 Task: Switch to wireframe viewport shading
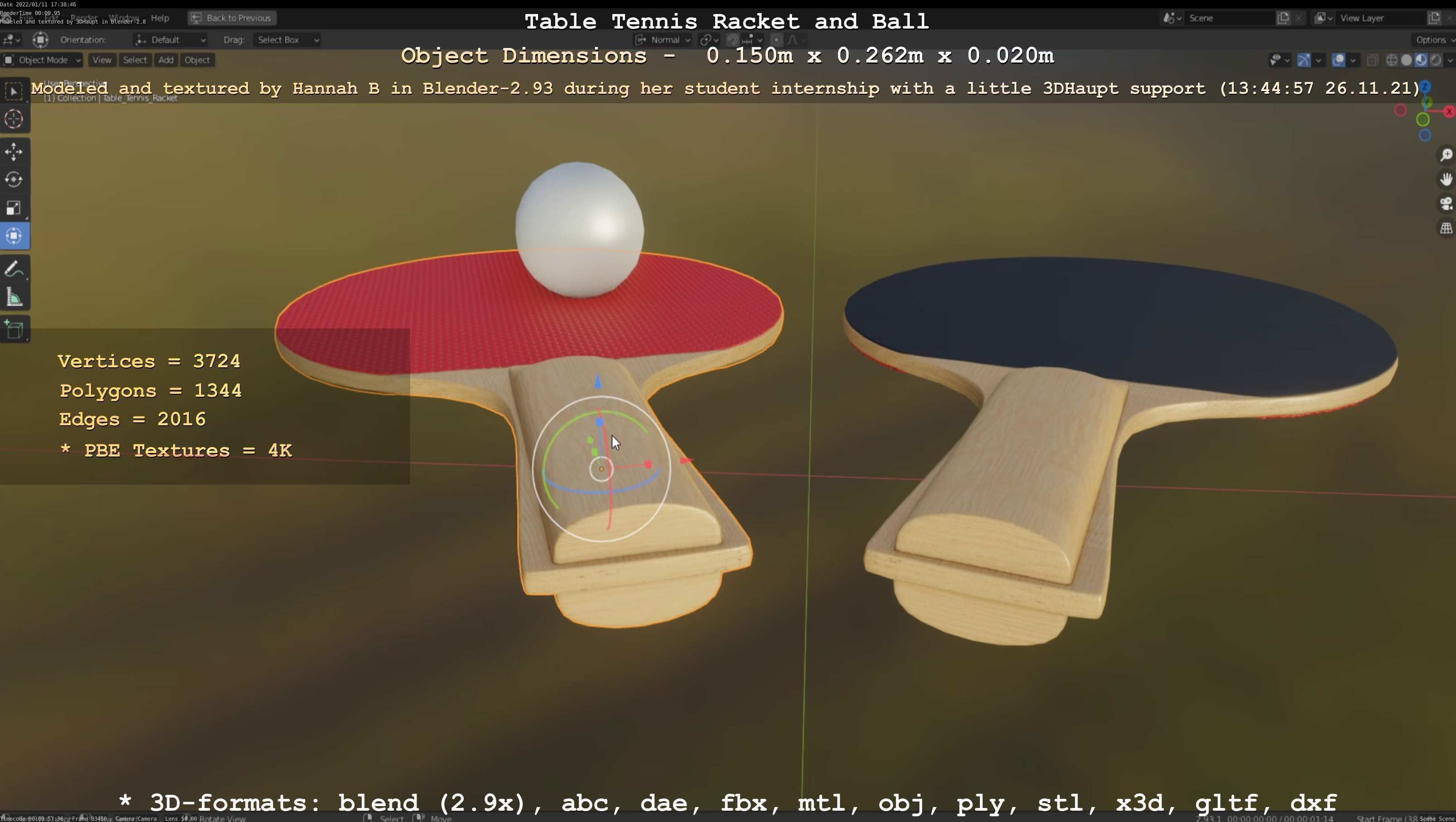click(1392, 60)
